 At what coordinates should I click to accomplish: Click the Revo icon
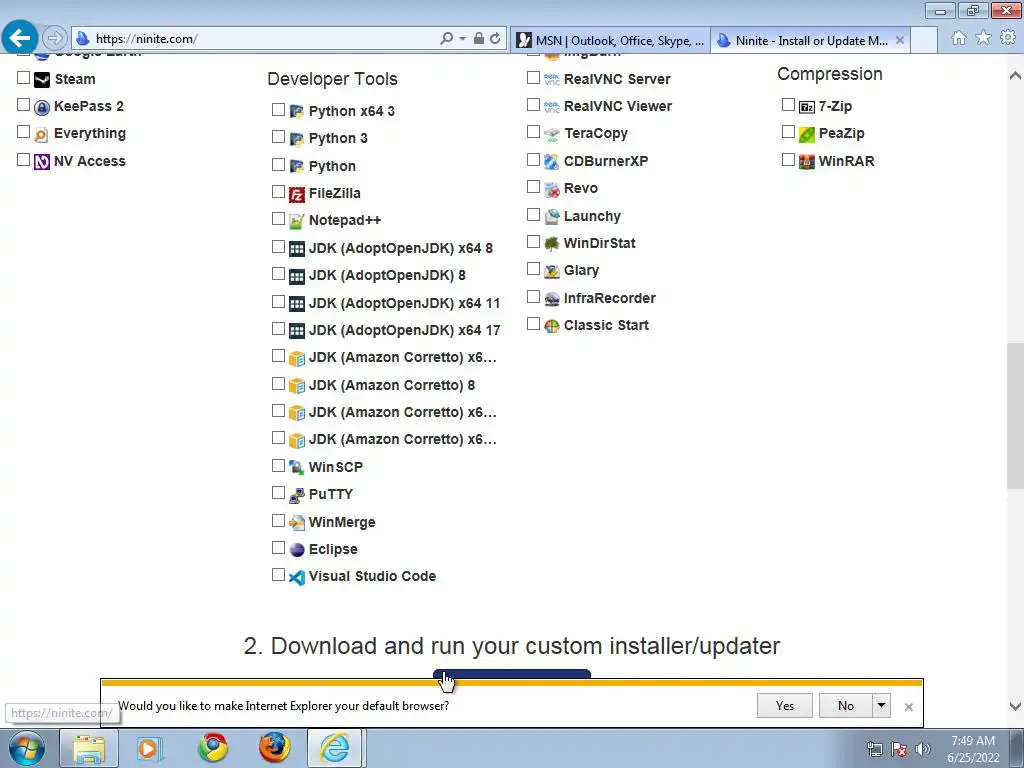point(552,189)
